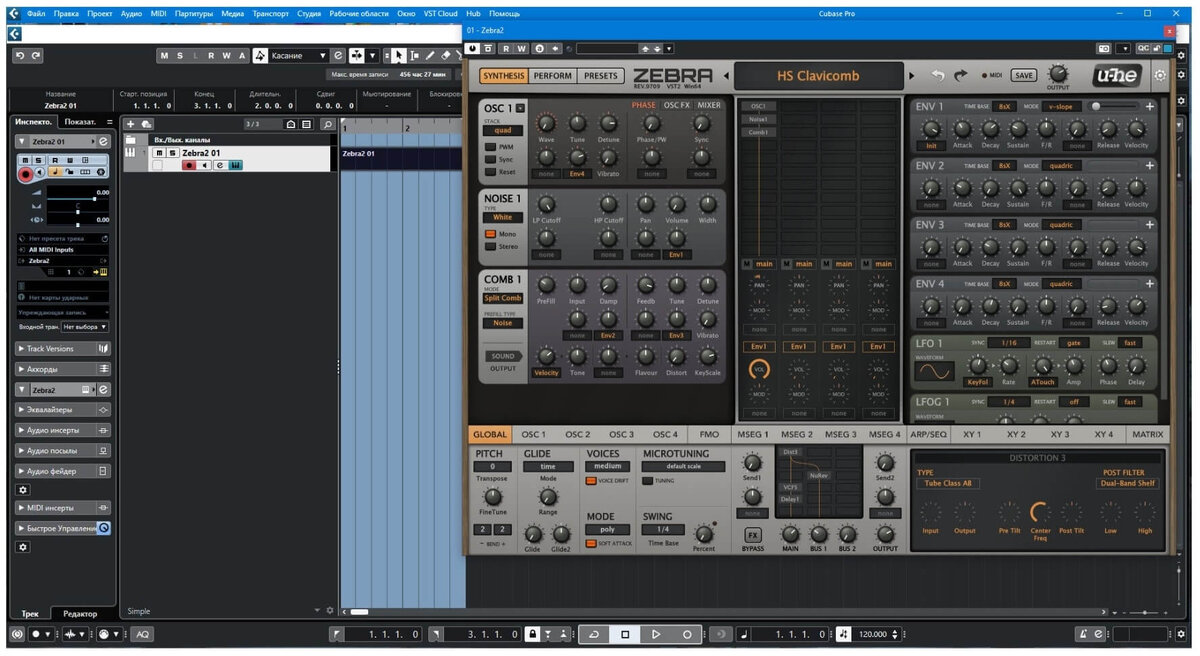This screenshot has height=656, width=1200.
Task: Open LFO 1 sine waveform selector
Action: tap(935, 371)
